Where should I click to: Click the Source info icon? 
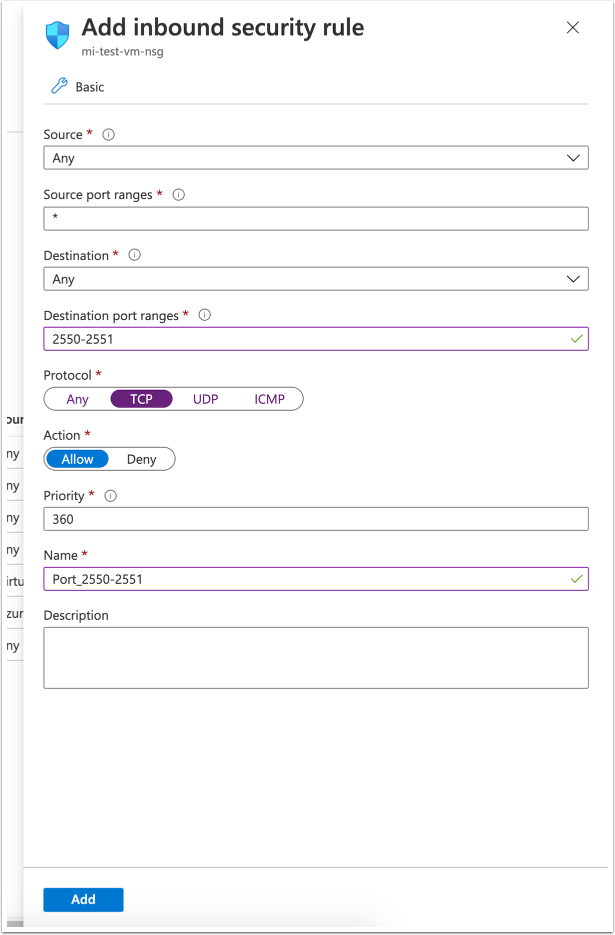tap(109, 134)
